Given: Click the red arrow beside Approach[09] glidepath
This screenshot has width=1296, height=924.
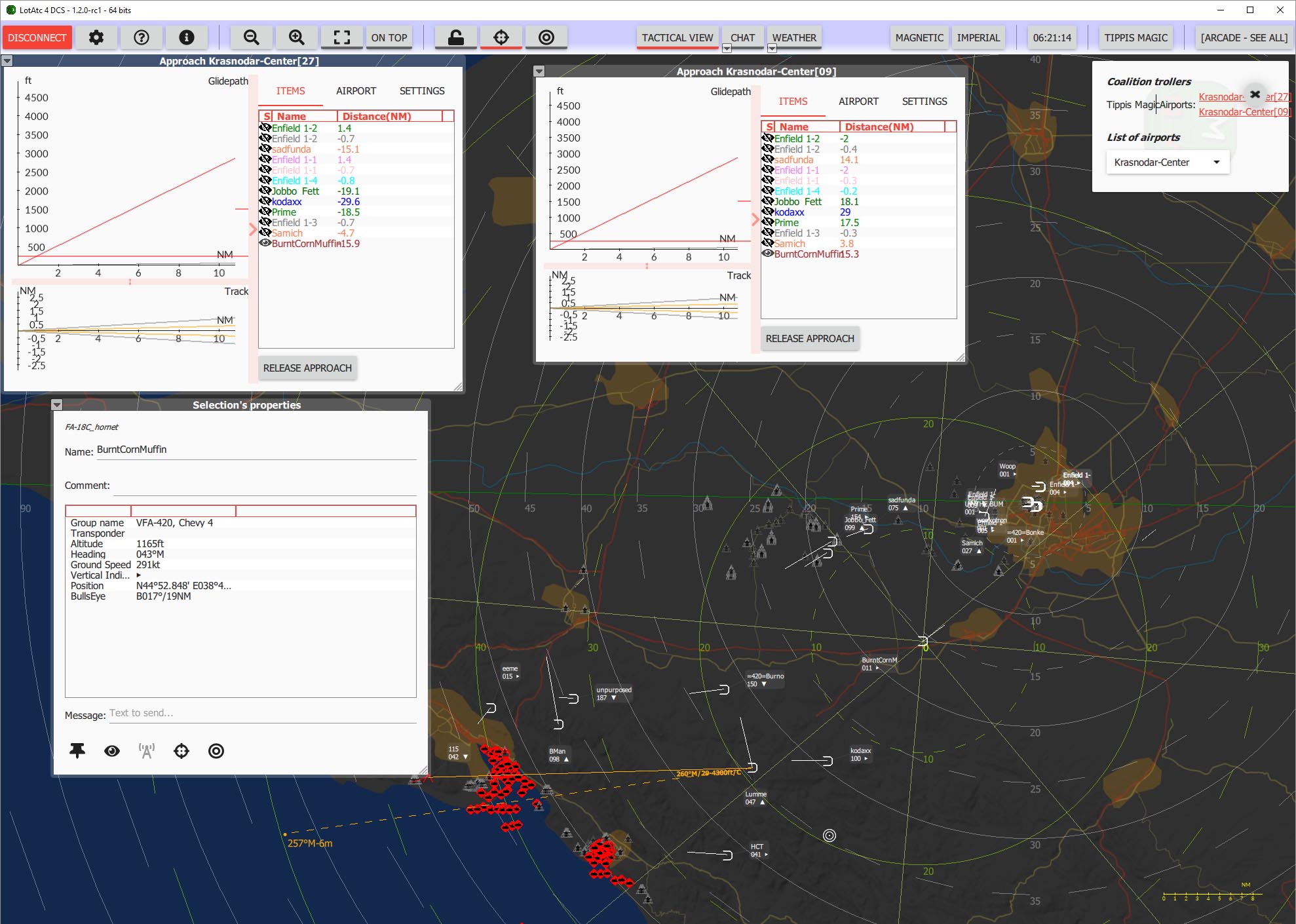Looking at the screenshot, I should pos(755,220).
